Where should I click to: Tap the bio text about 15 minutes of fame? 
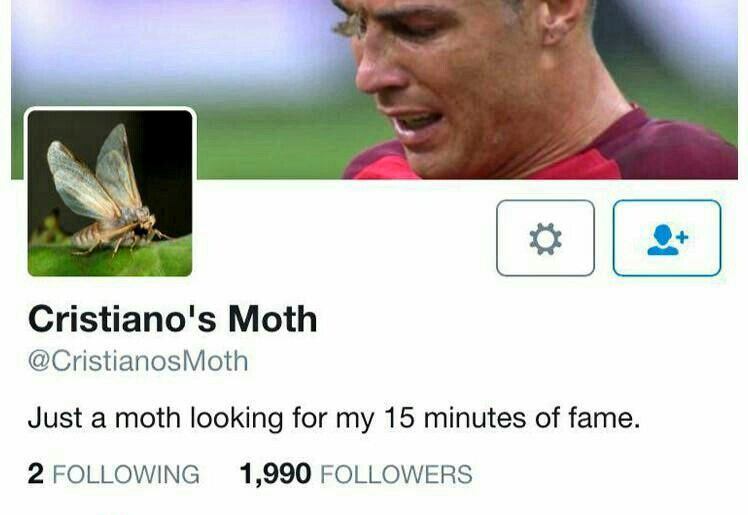(334, 418)
